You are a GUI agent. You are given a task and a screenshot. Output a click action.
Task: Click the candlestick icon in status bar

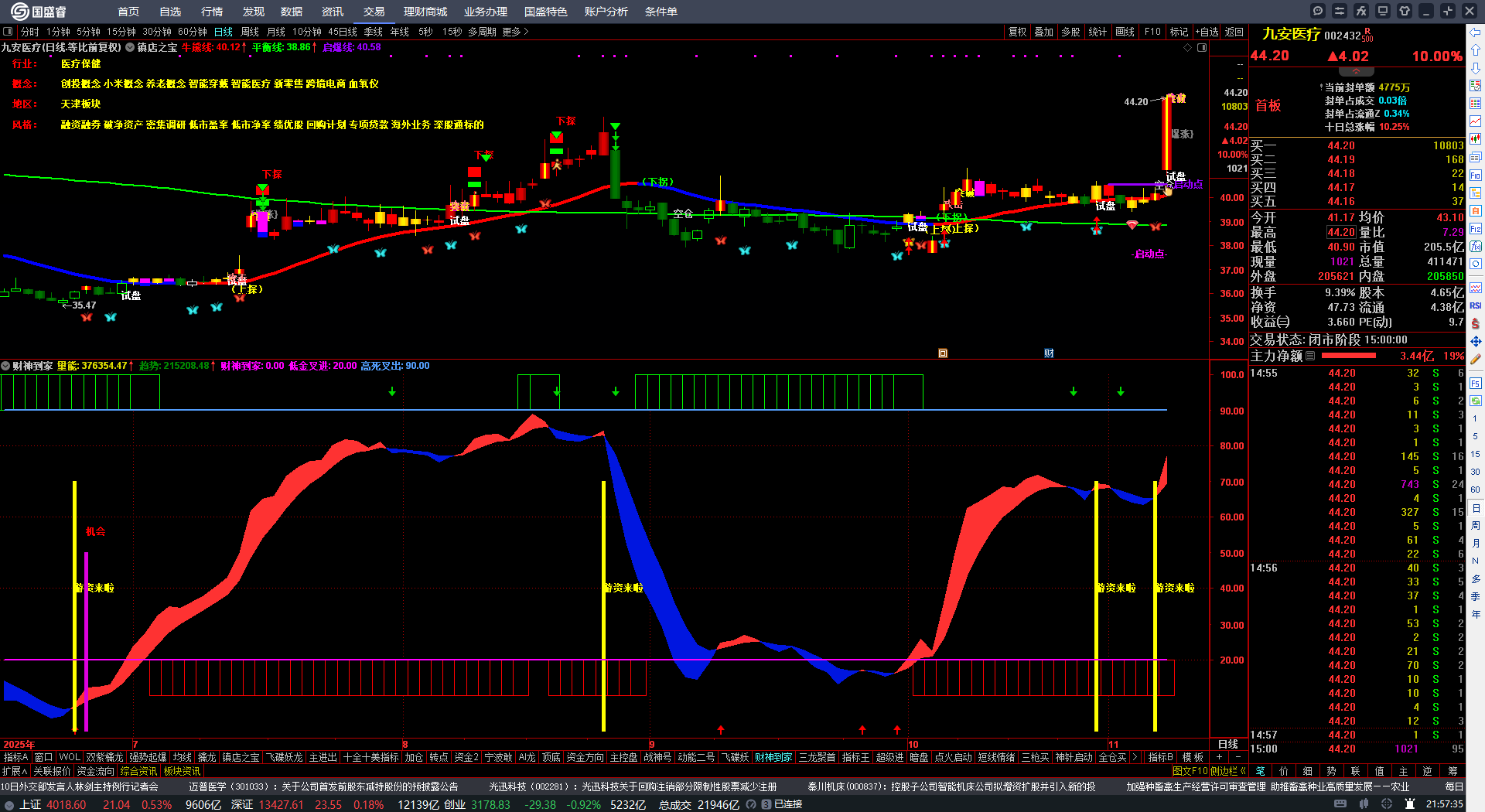1364,804
